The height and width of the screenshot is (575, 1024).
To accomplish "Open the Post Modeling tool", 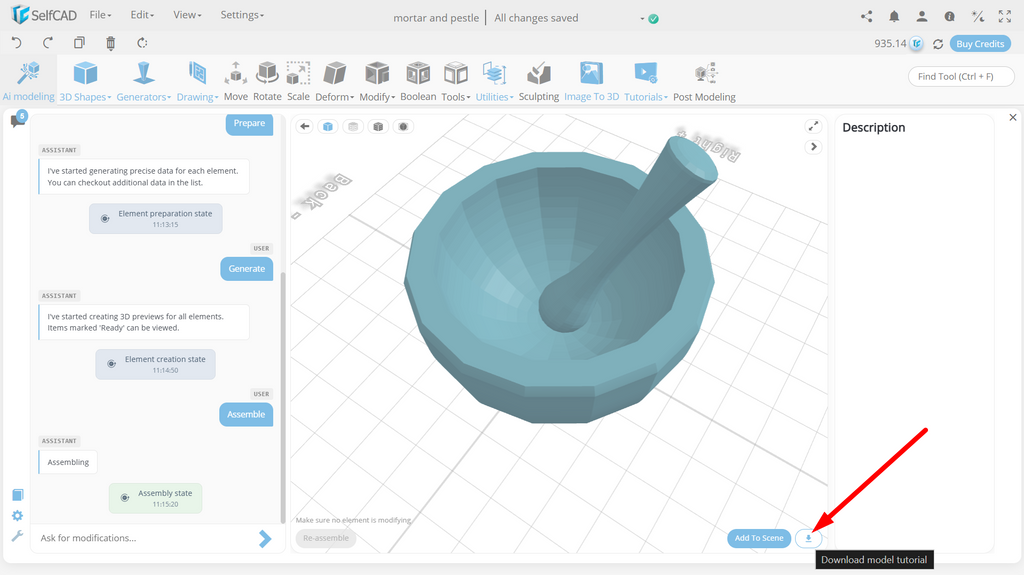I will click(x=704, y=81).
